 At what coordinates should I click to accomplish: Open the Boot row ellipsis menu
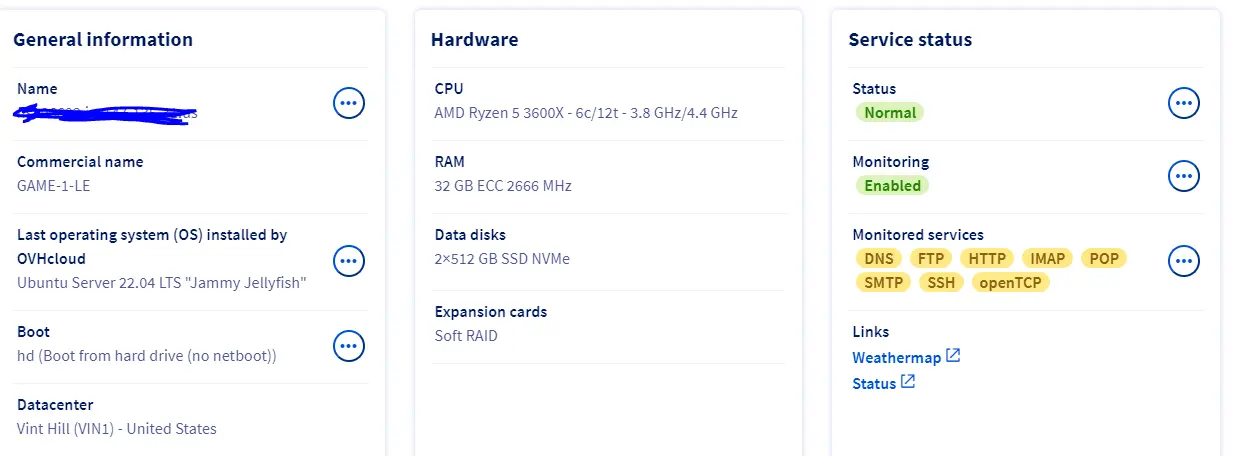click(349, 346)
